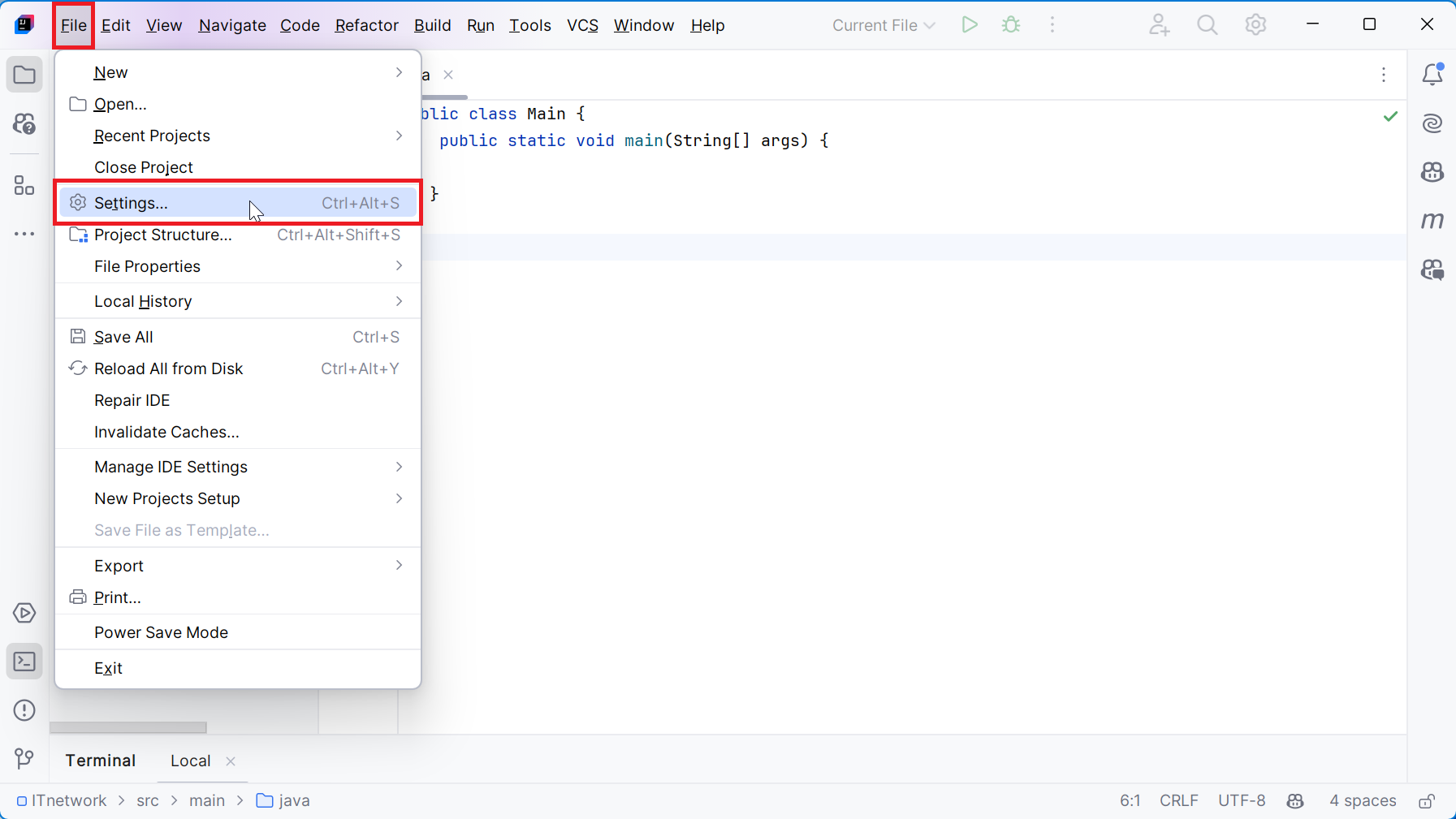Open the Problems tool window icon
The height and width of the screenshot is (819, 1456).
coord(24,710)
